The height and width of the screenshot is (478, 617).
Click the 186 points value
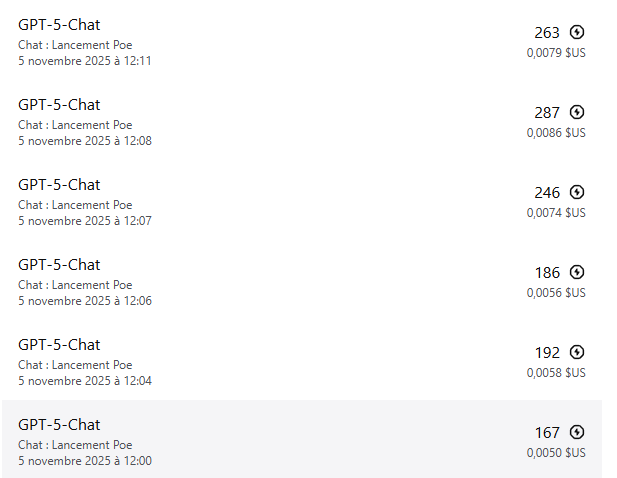(x=548, y=272)
